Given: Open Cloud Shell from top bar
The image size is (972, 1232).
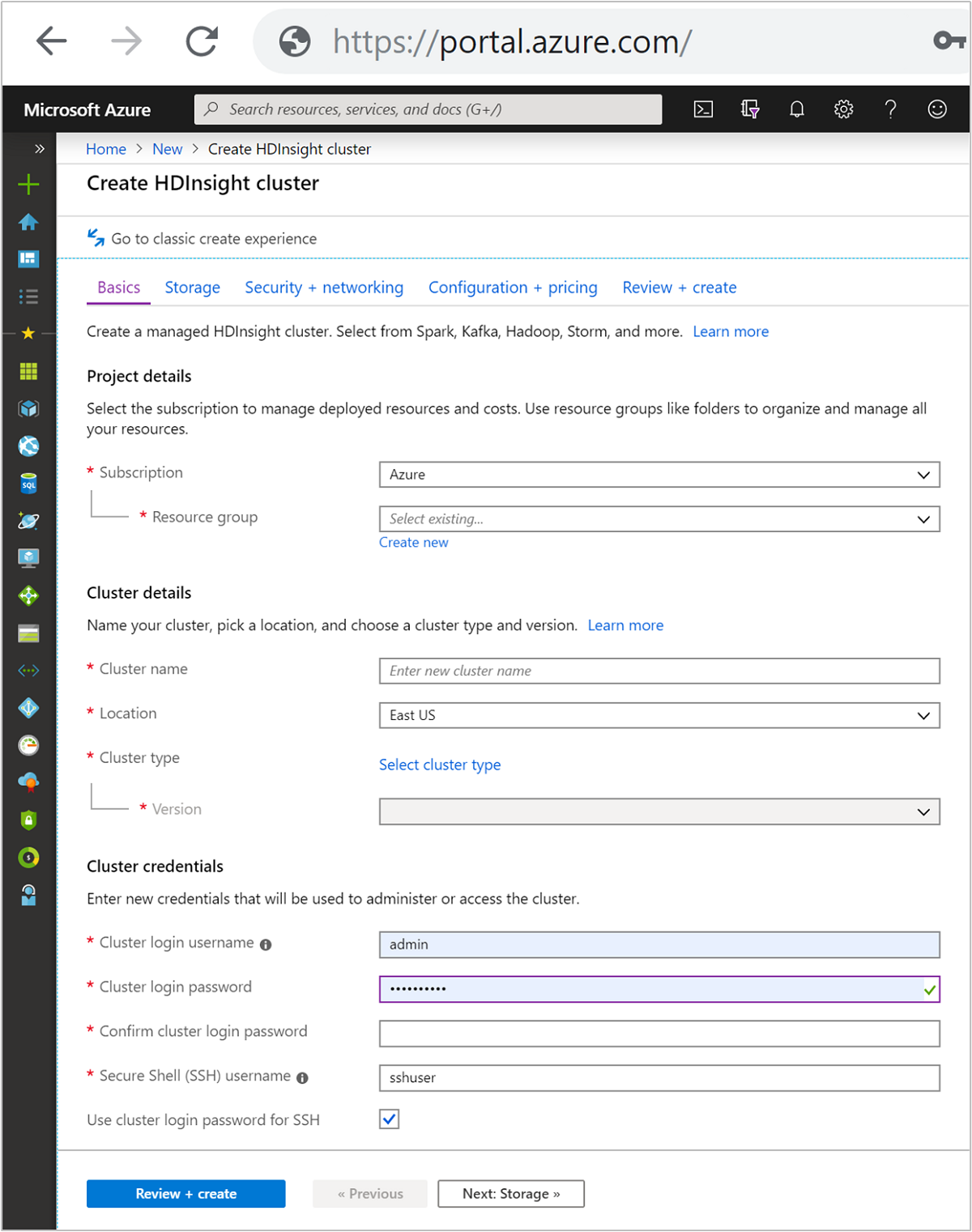Looking at the screenshot, I should coord(703,109).
